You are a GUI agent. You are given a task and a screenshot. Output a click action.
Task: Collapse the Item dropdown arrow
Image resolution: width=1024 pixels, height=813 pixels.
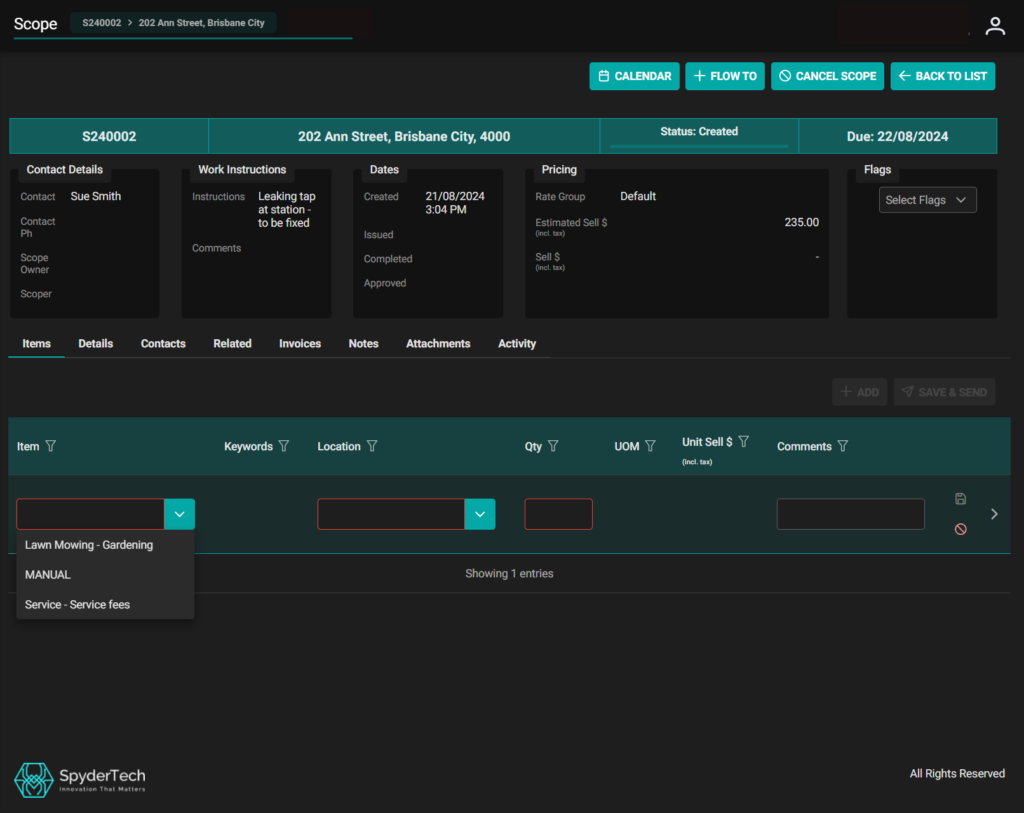click(179, 514)
